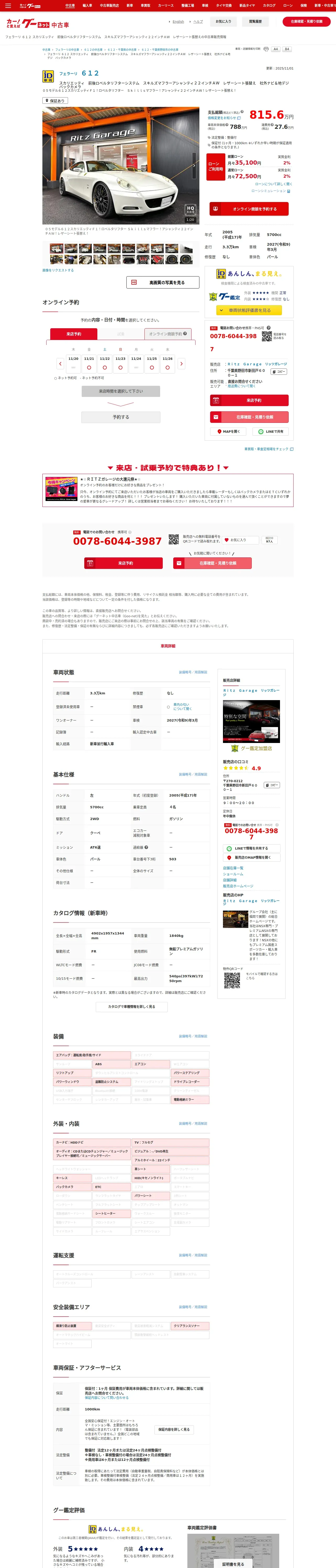Open 中古車 top navigation tab

[x=70, y=5]
